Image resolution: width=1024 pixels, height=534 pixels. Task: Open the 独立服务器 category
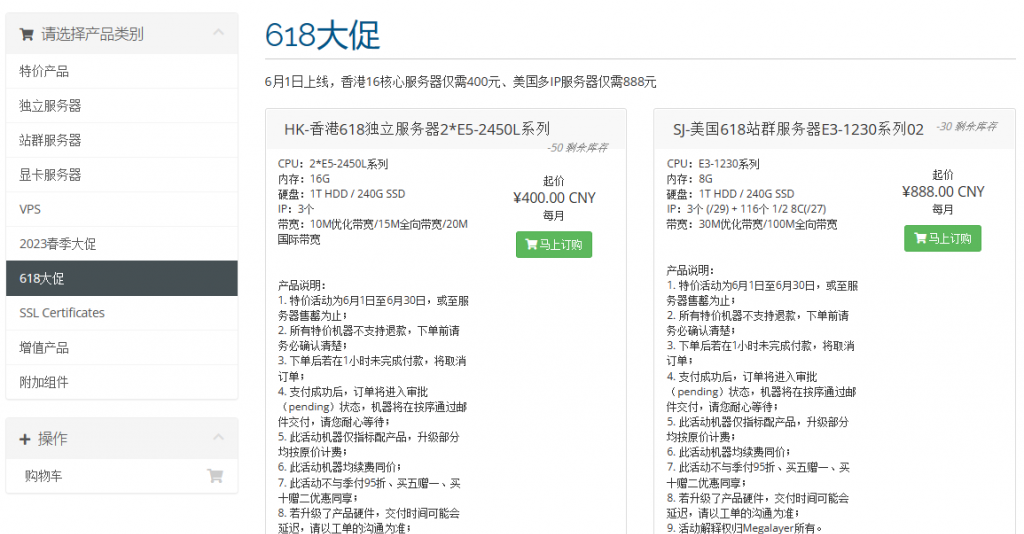pos(50,105)
